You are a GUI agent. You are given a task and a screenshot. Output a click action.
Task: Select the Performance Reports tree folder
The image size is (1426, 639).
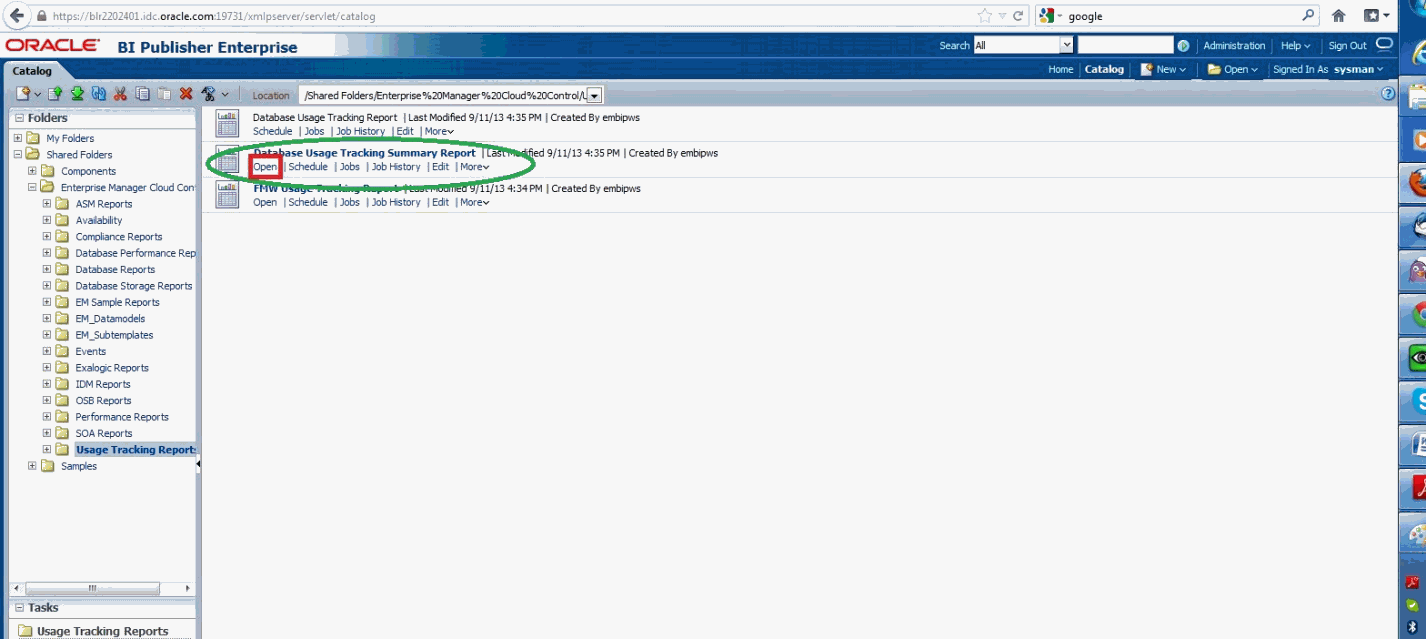pyautogui.click(x=122, y=417)
